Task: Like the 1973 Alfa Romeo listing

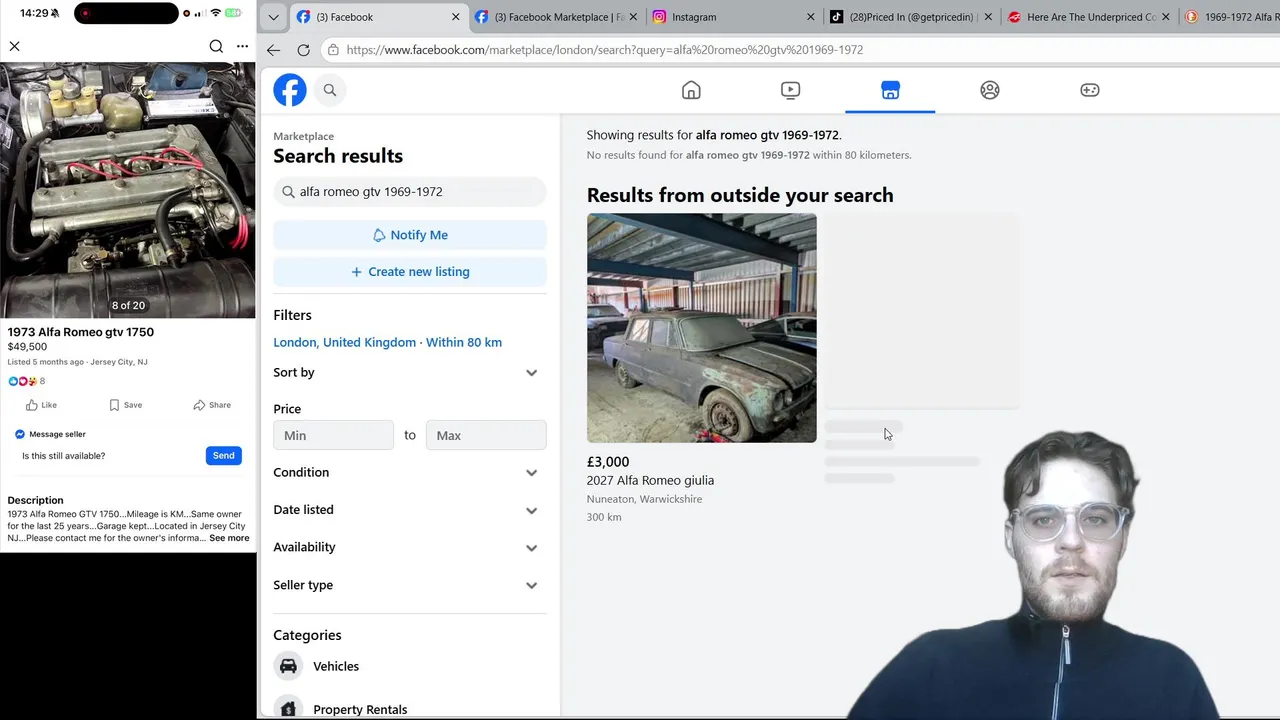Action: tap(41, 405)
